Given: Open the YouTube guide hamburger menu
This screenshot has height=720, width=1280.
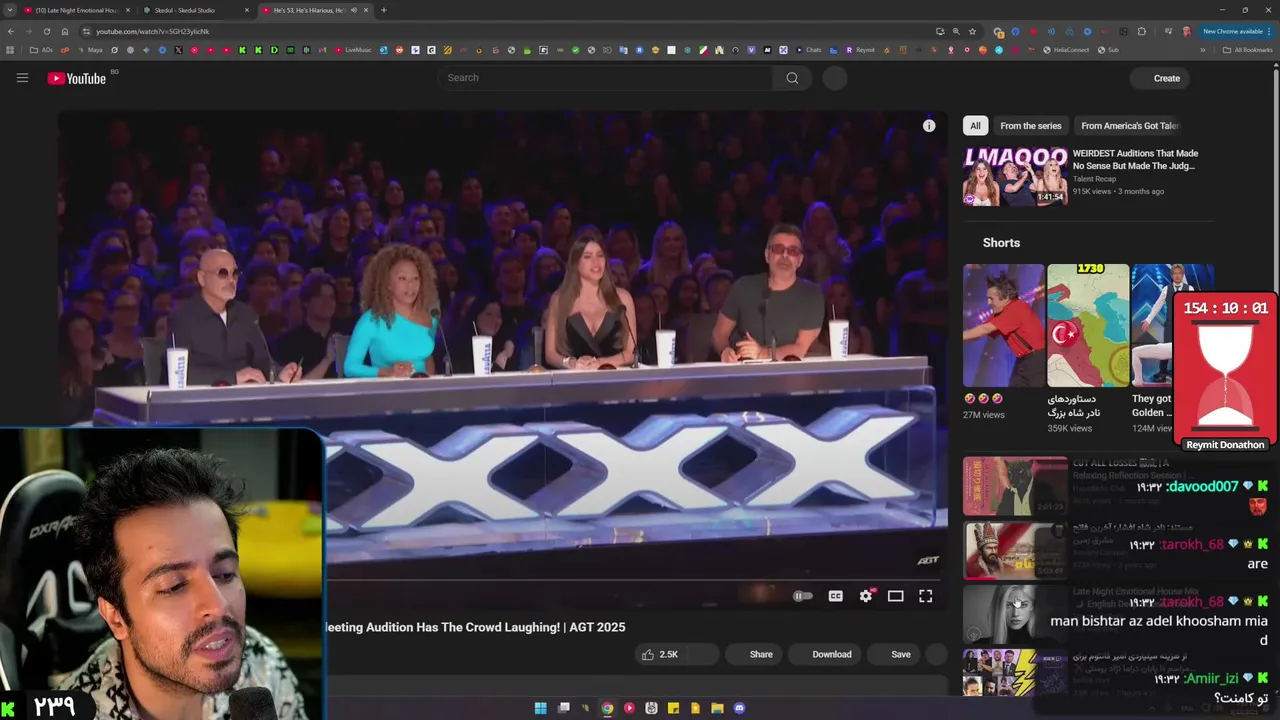Looking at the screenshot, I should [22, 78].
